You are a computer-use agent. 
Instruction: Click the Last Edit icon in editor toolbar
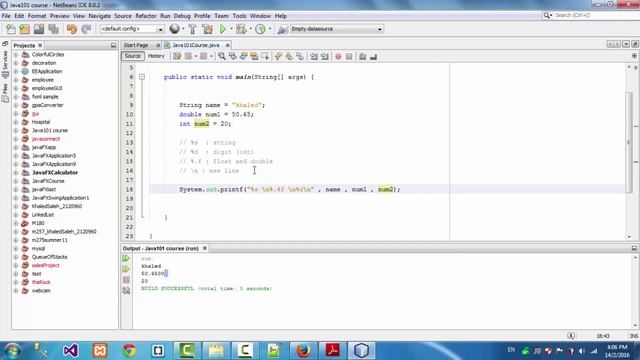coord(177,56)
